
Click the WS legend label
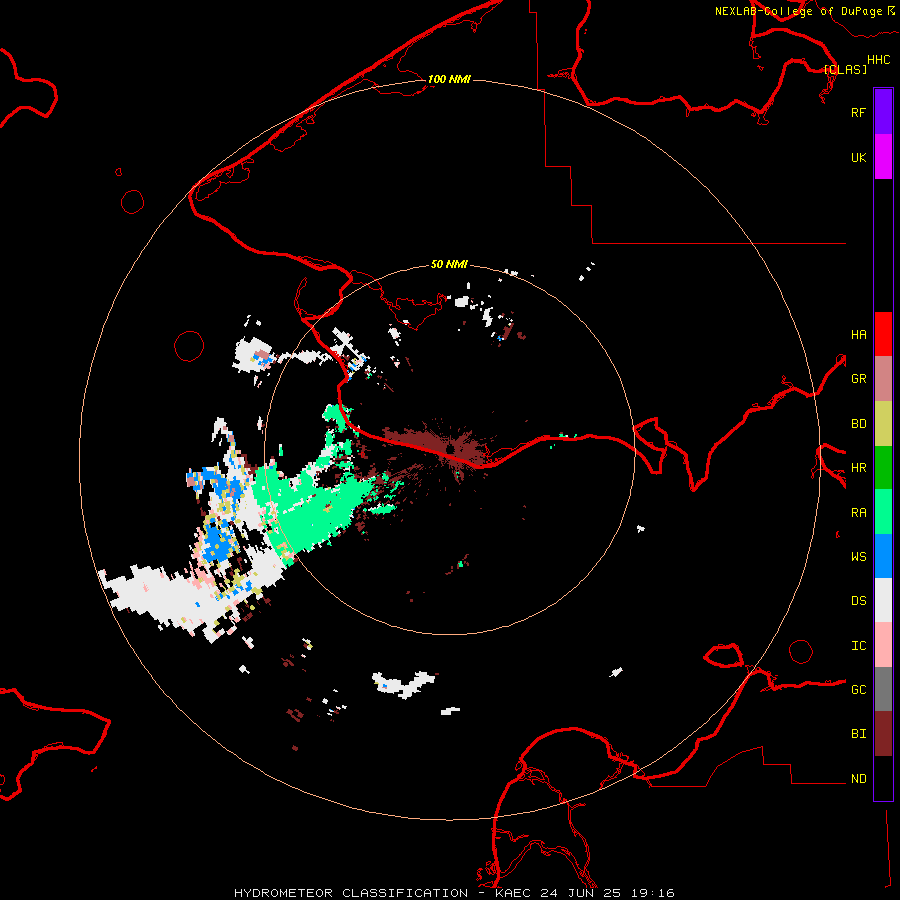[858, 557]
